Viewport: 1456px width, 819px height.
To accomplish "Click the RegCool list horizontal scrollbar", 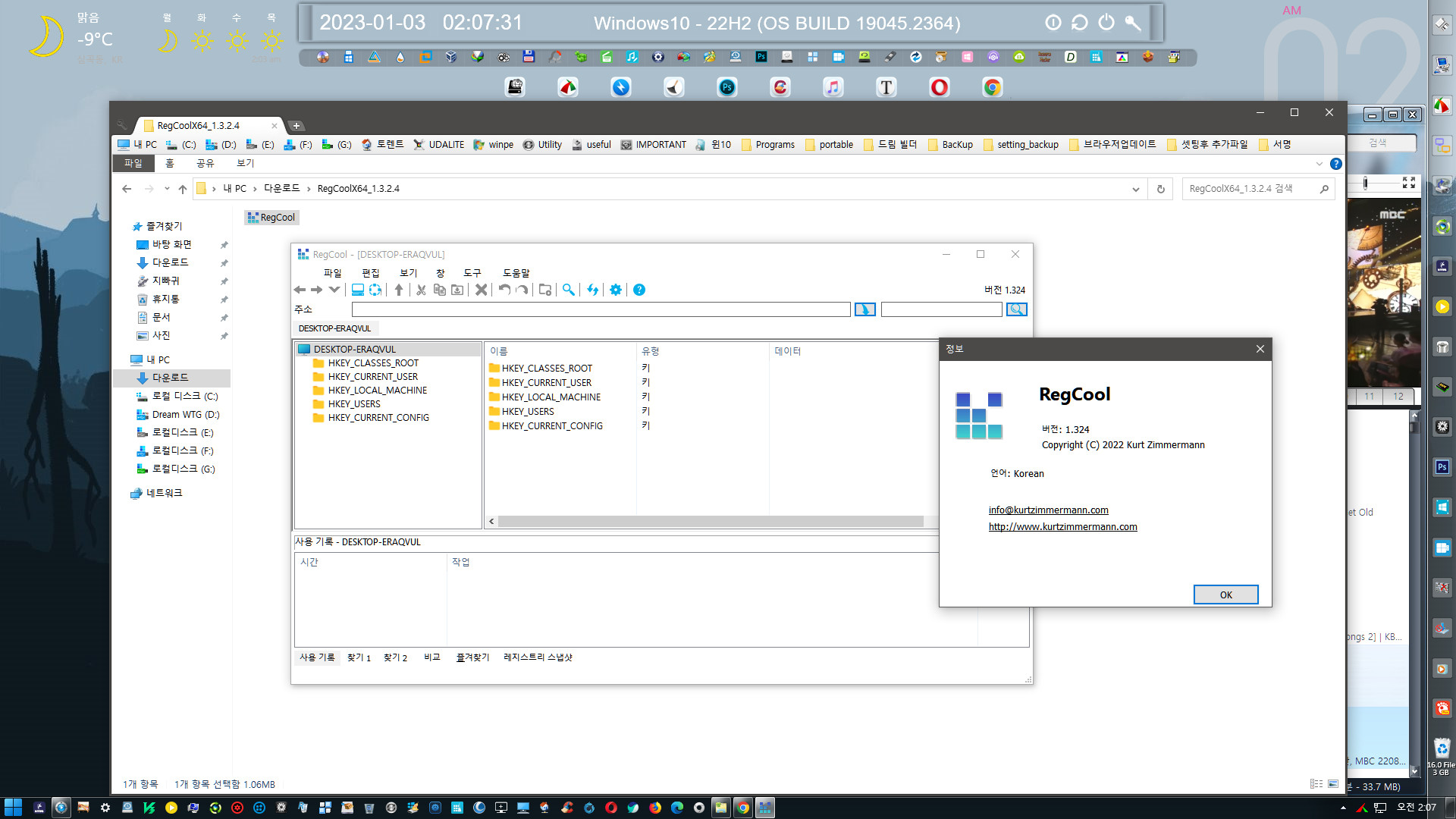I will click(x=711, y=521).
